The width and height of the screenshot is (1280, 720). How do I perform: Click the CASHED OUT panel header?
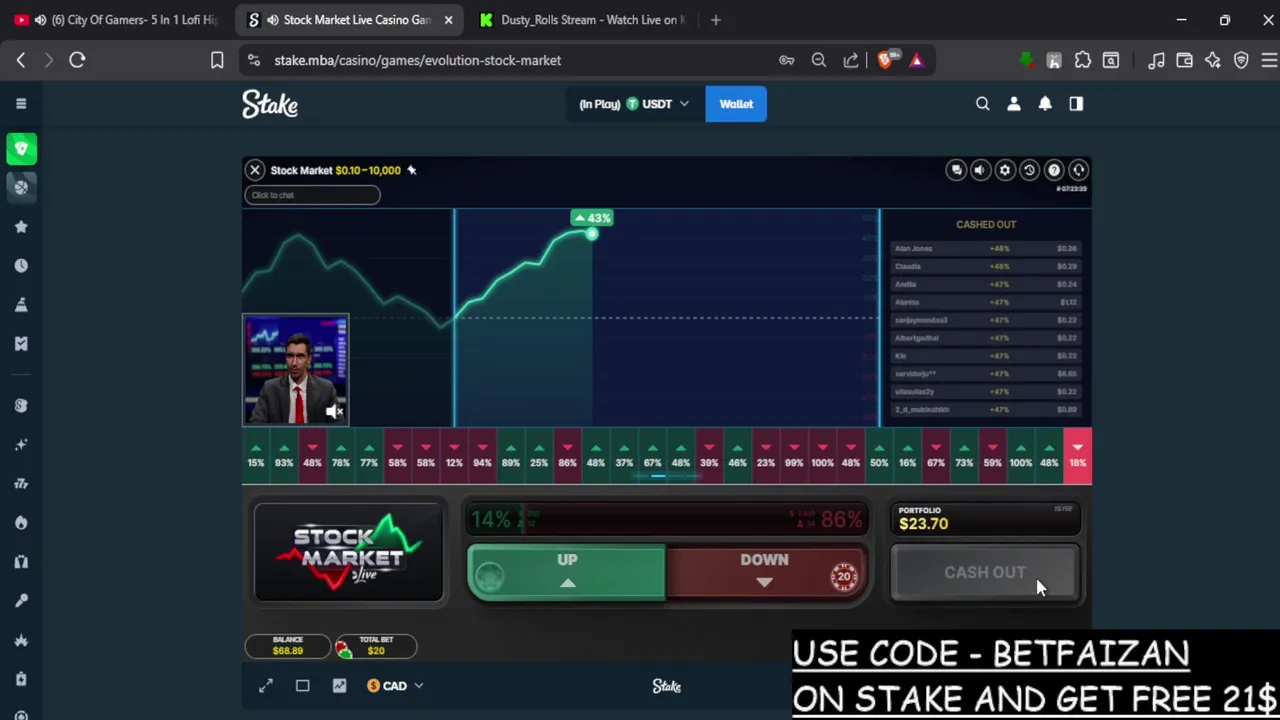986,225
